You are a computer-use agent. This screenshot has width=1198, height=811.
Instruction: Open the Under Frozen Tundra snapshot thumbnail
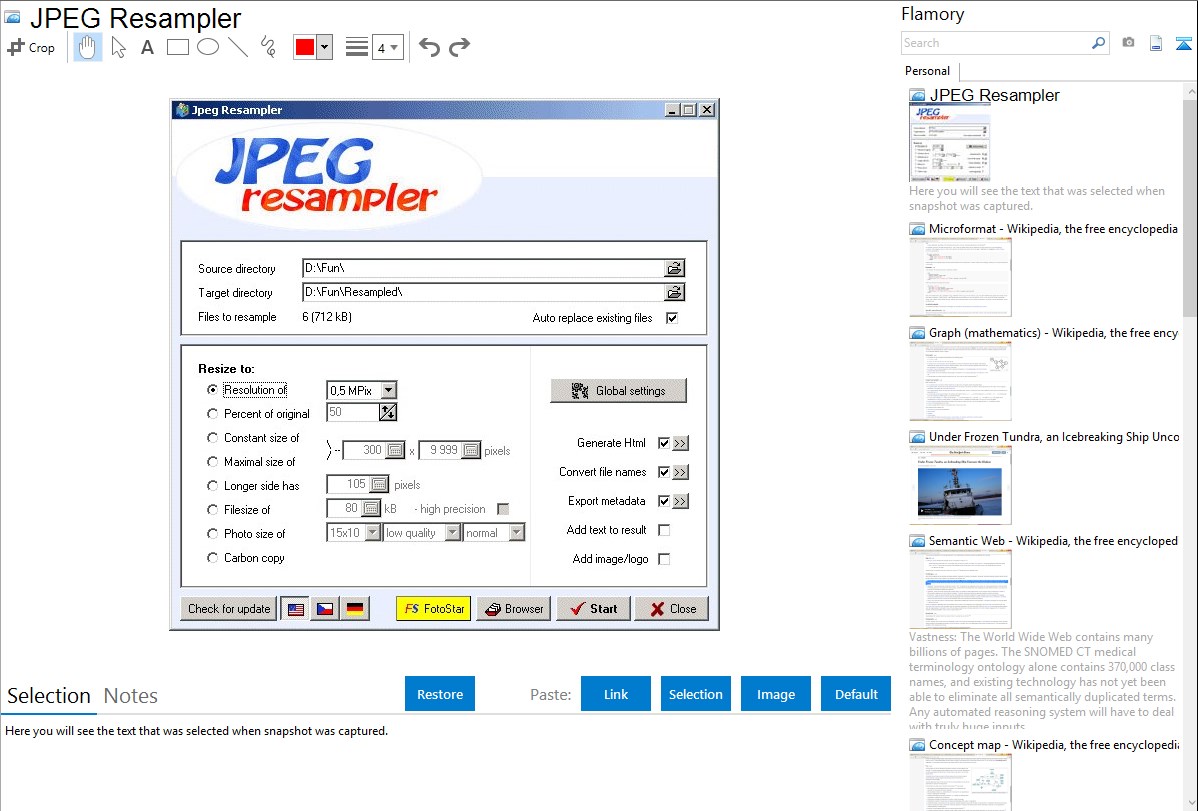point(960,485)
